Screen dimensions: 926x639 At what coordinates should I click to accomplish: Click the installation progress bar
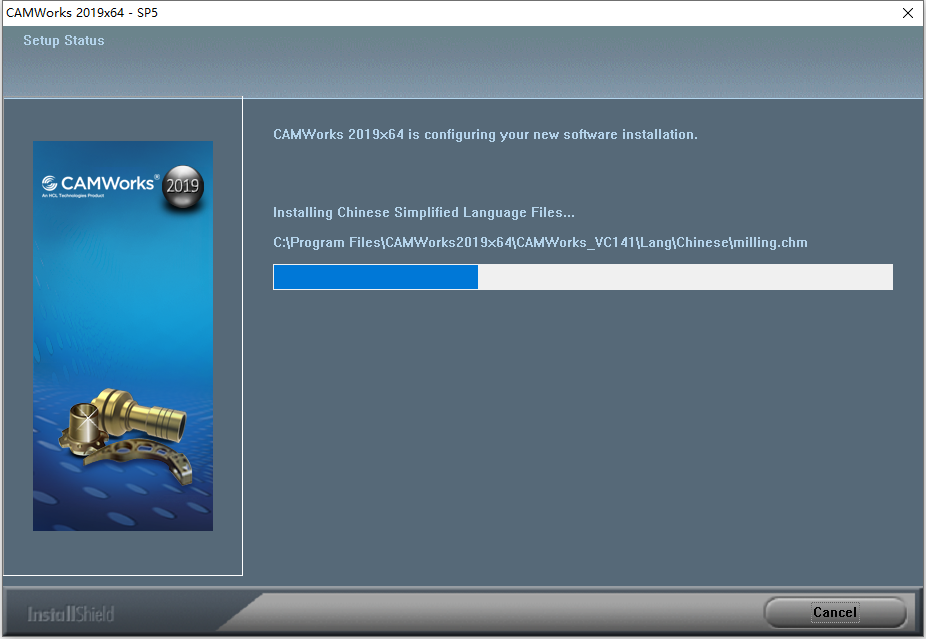pos(583,277)
